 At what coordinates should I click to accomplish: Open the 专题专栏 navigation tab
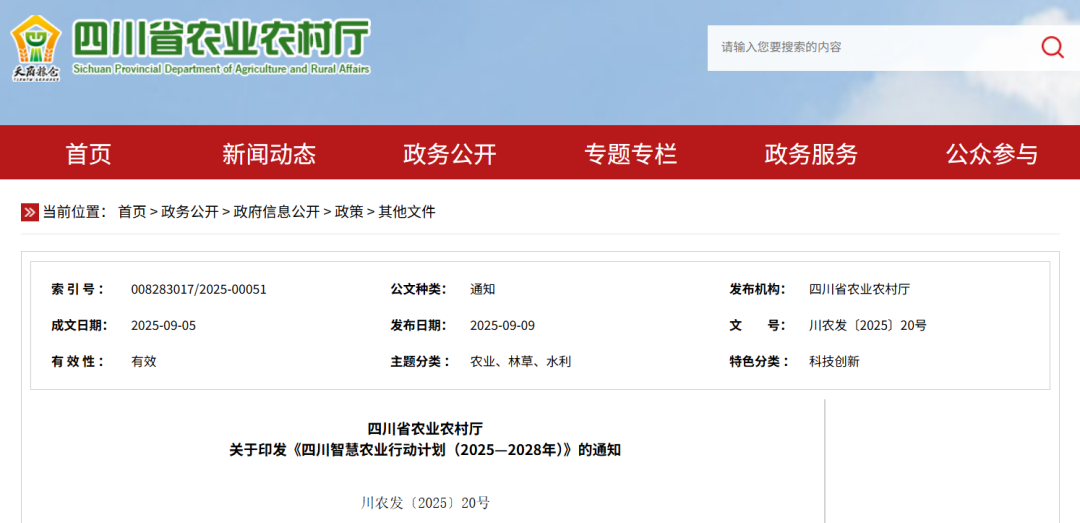point(630,154)
